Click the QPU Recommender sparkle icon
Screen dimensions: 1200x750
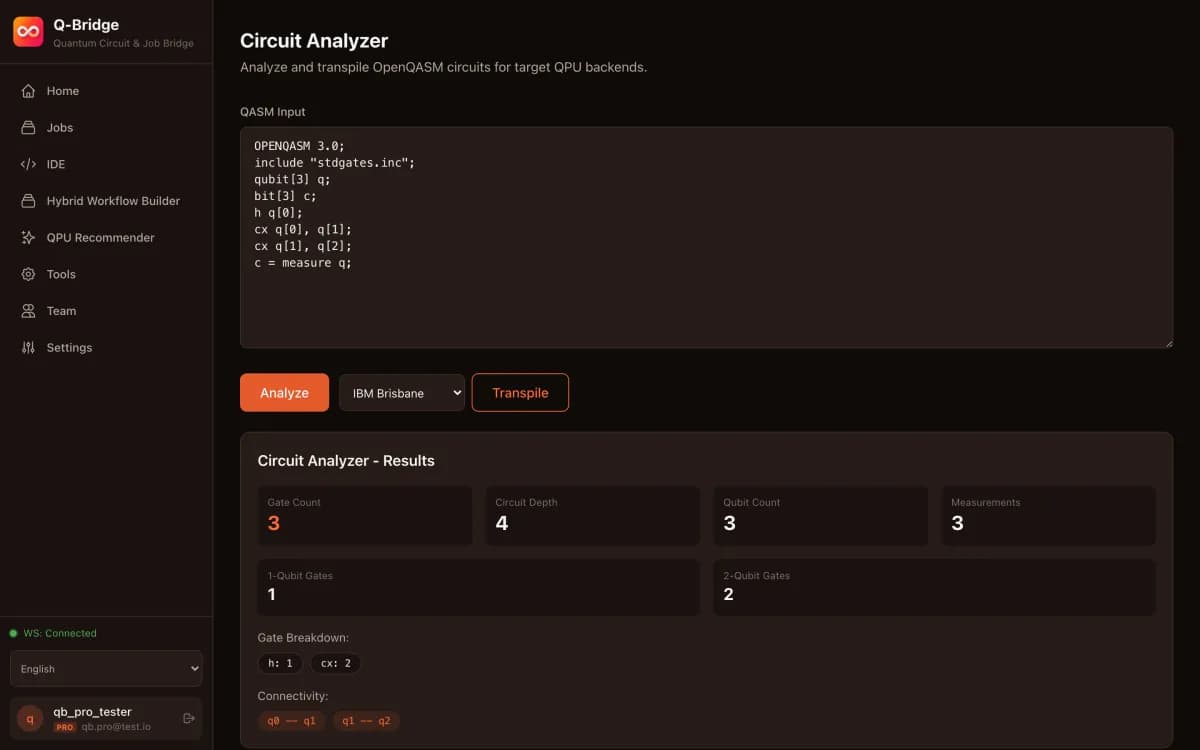[28, 238]
